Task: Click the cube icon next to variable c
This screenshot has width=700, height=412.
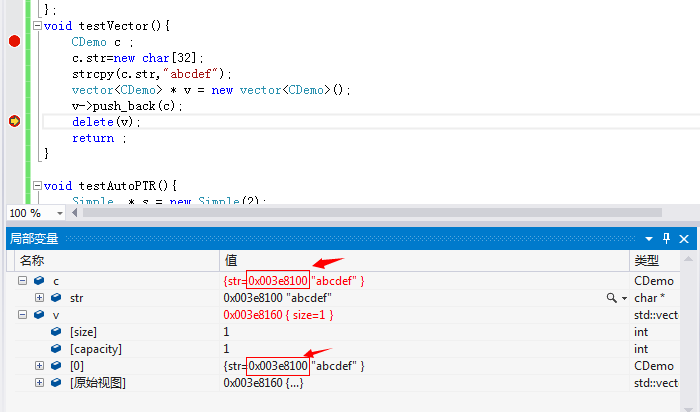Action: coord(39,280)
